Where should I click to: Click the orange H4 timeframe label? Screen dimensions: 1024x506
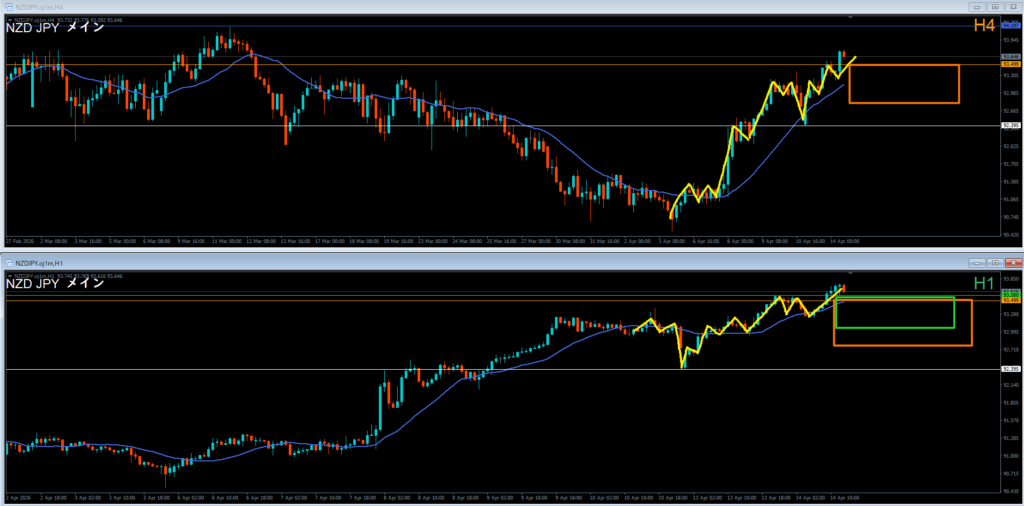[984, 26]
